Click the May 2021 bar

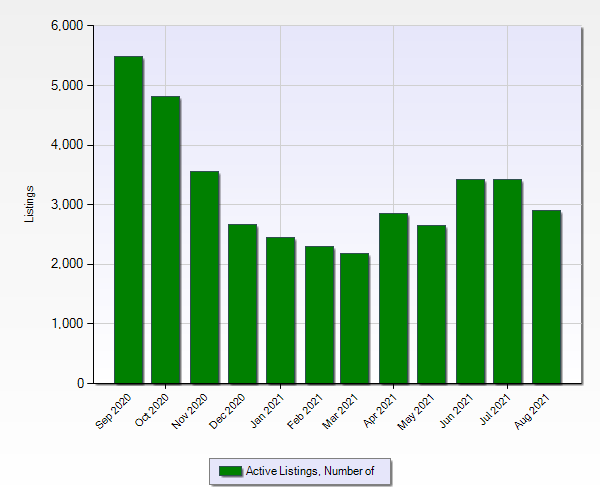click(431, 304)
